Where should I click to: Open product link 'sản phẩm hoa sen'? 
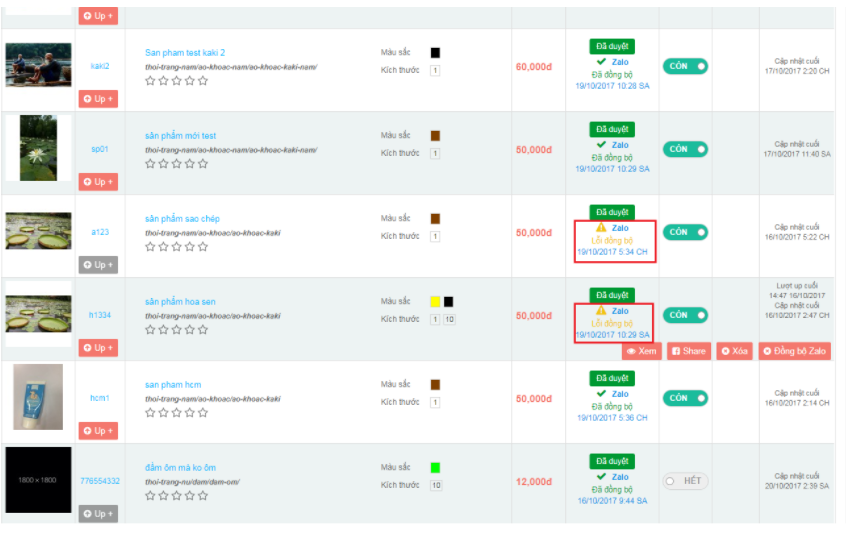(x=180, y=302)
